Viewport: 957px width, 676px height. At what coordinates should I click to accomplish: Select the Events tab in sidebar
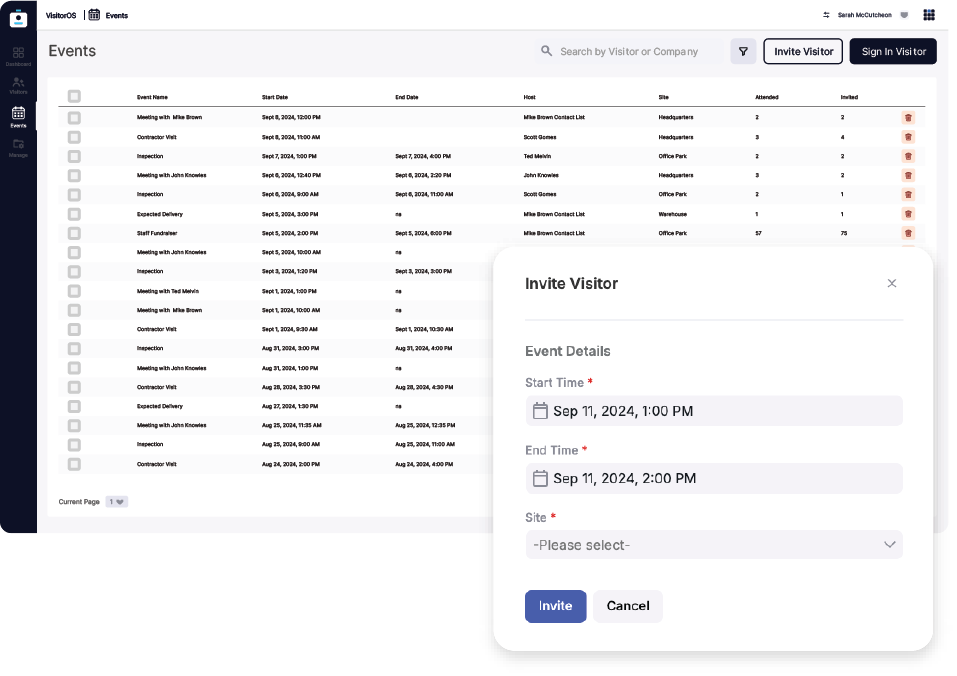coord(18,116)
